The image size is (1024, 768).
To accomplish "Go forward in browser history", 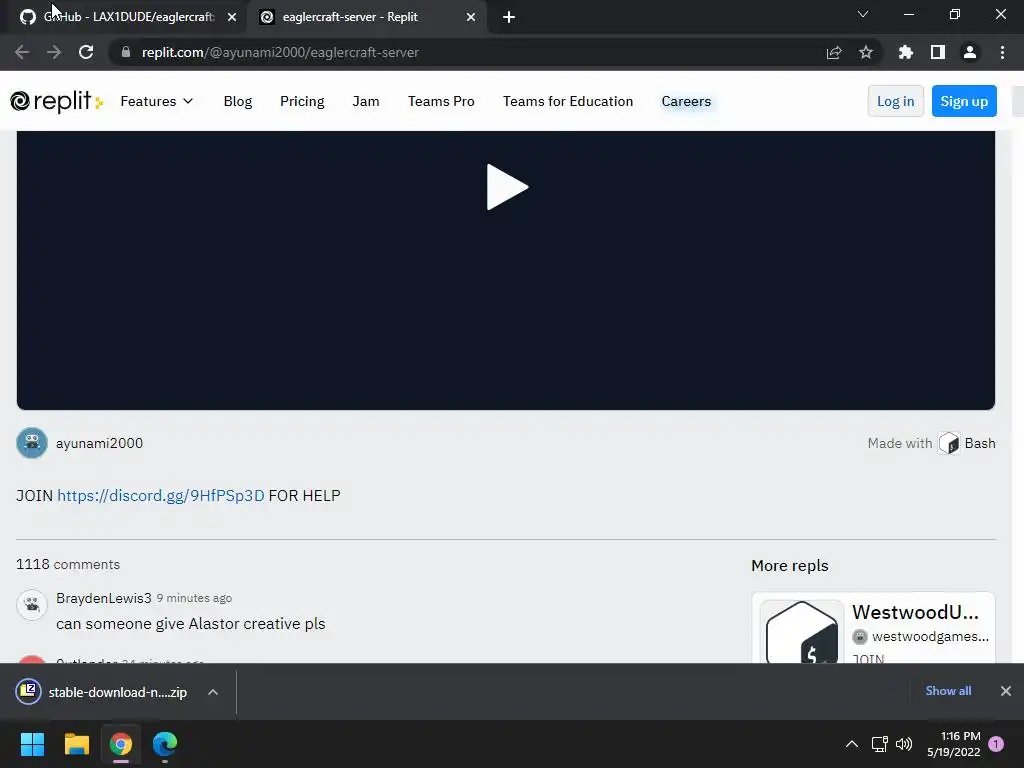I will pyautogui.click(x=54, y=52).
